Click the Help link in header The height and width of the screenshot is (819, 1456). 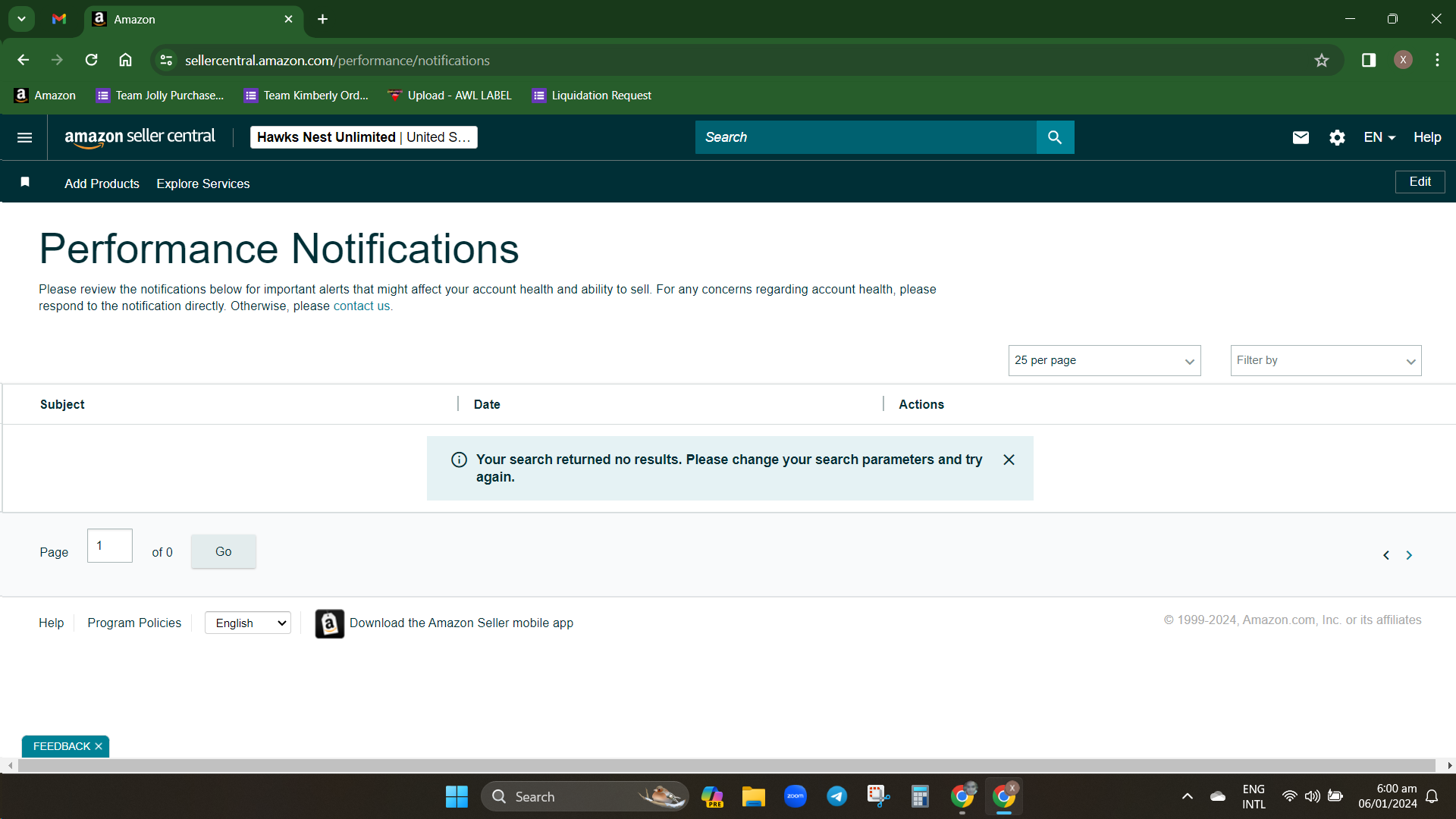1426,137
